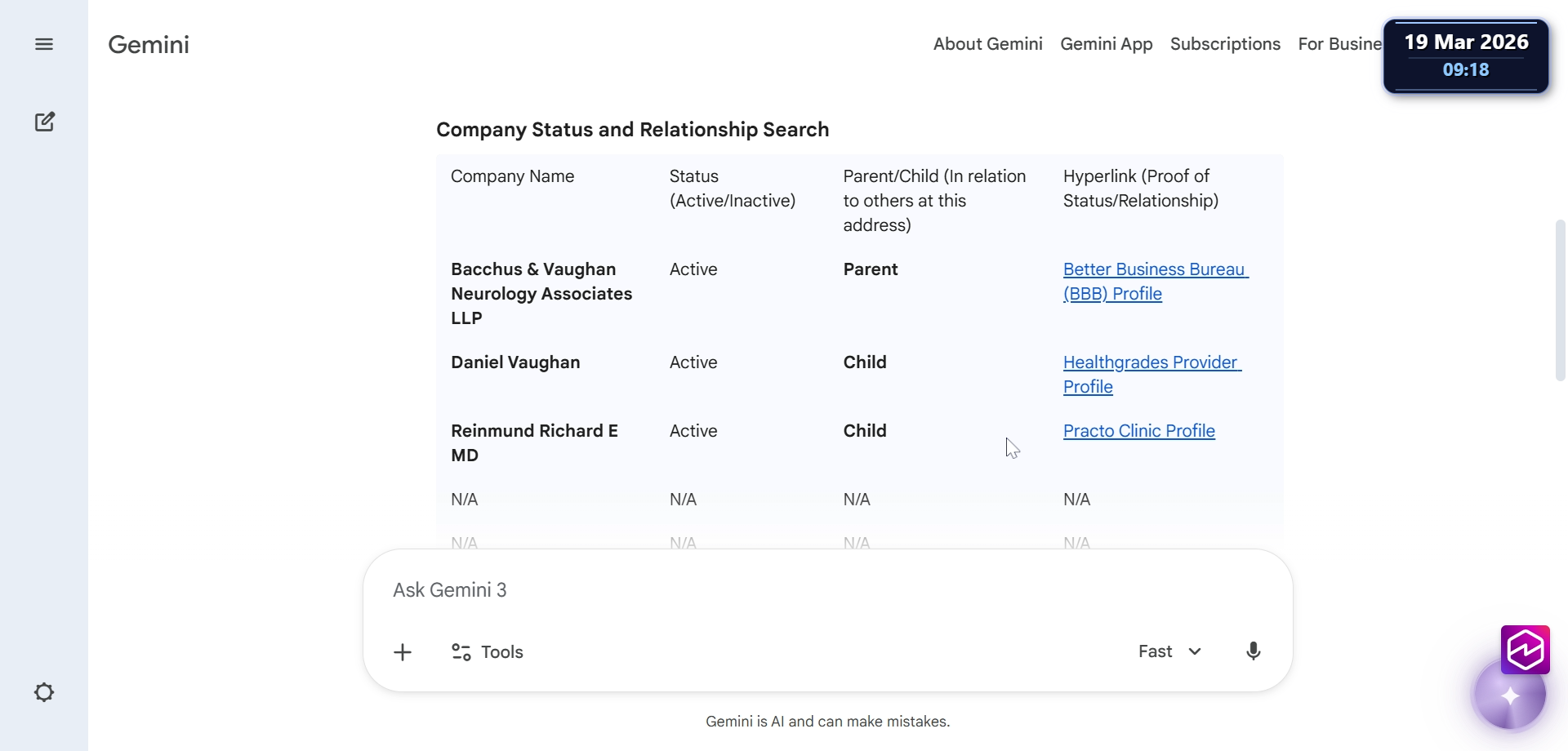Open the hamburger main menu
Image resolution: width=1568 pixels, height=751 pixels.
tap(44, 44)
